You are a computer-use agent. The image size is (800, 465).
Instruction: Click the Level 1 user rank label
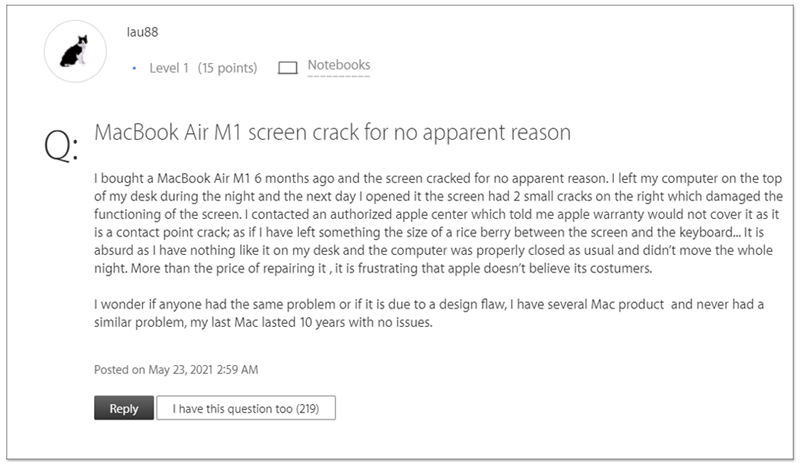coord(169,68)
